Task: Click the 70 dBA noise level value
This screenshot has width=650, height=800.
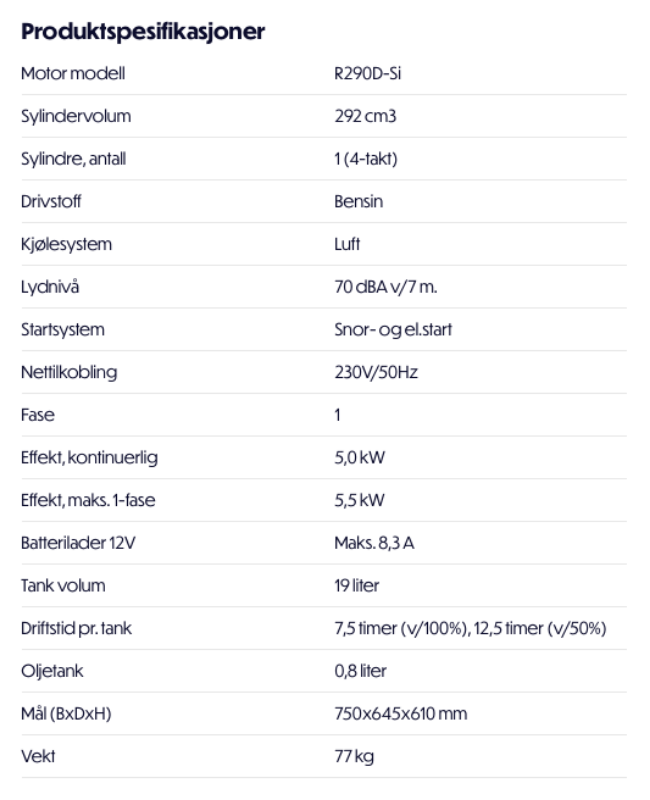Action: (x=385, y=287)
